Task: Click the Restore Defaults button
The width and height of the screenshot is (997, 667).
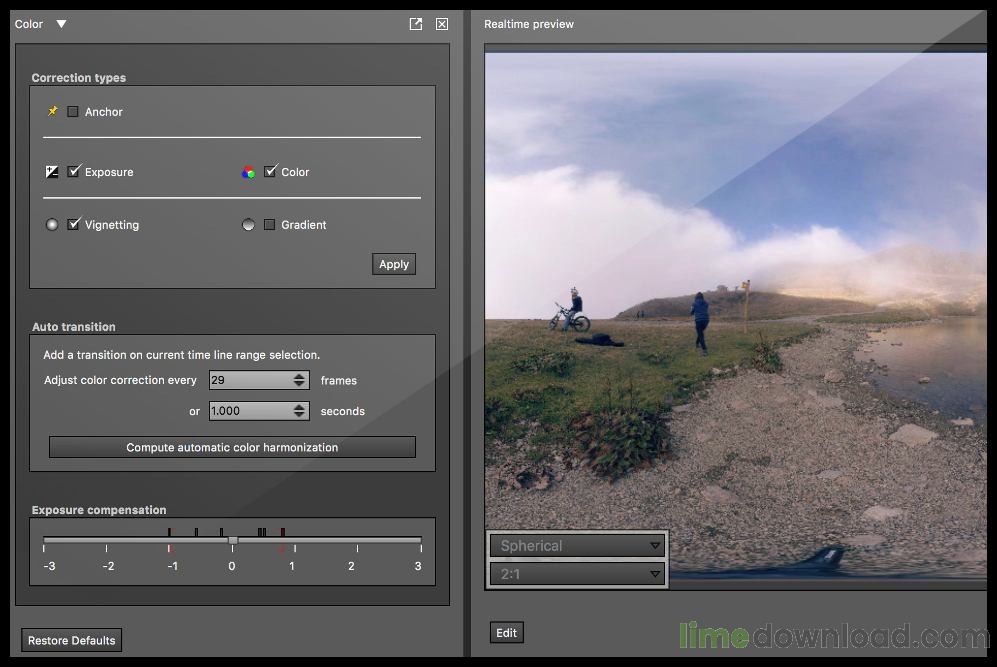Action: pyautogui.click(x=71, y=640)
